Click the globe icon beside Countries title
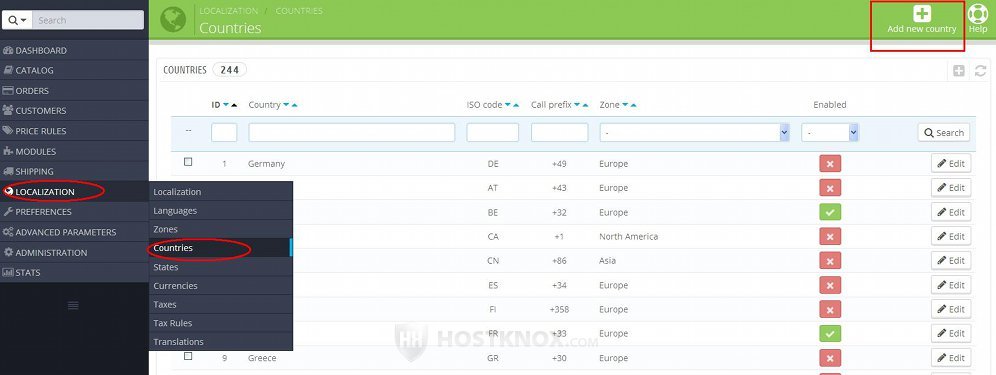The image size is (996, 375). [173, 19]
